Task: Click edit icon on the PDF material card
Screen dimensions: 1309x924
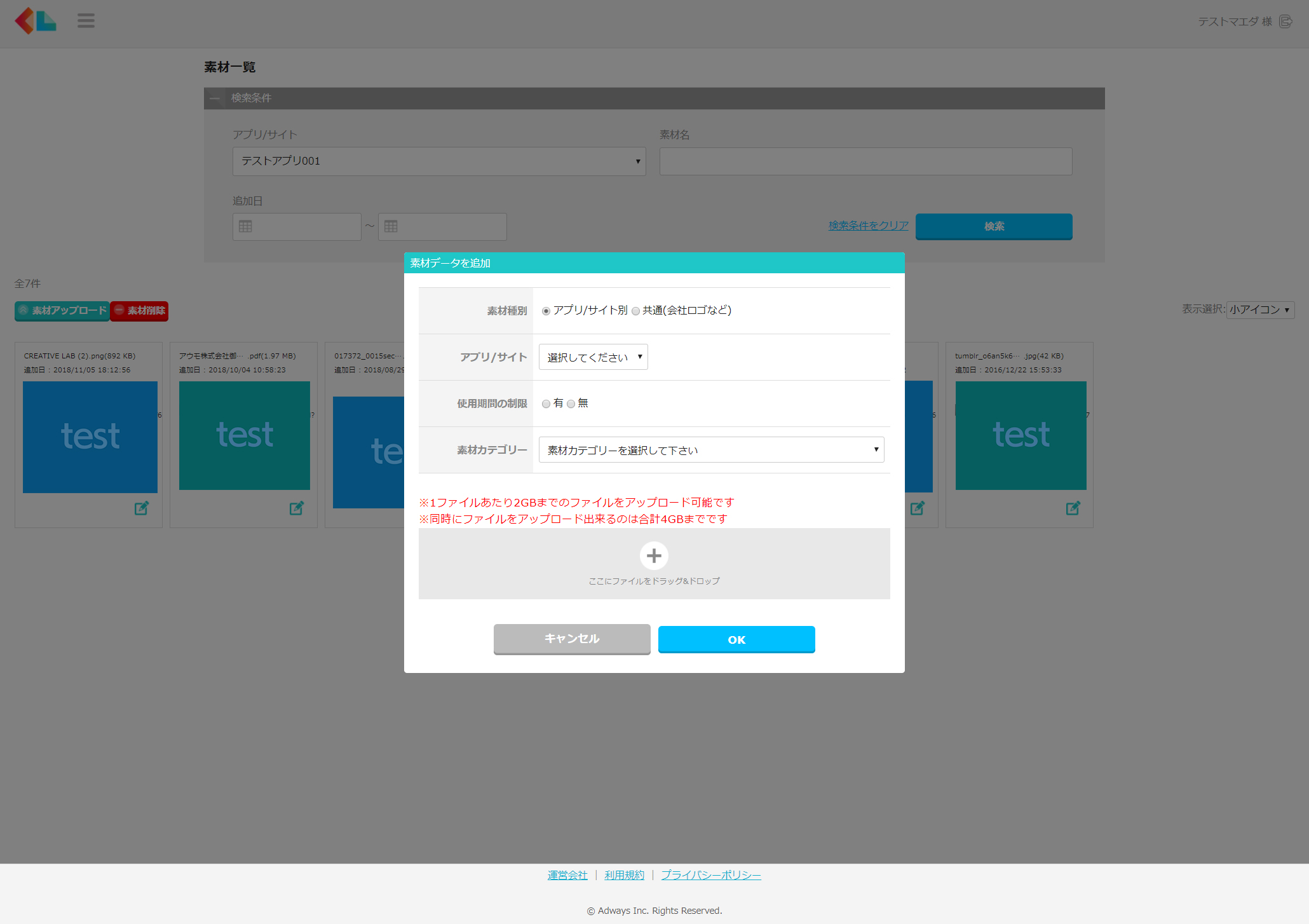Action: click(296, 508)
